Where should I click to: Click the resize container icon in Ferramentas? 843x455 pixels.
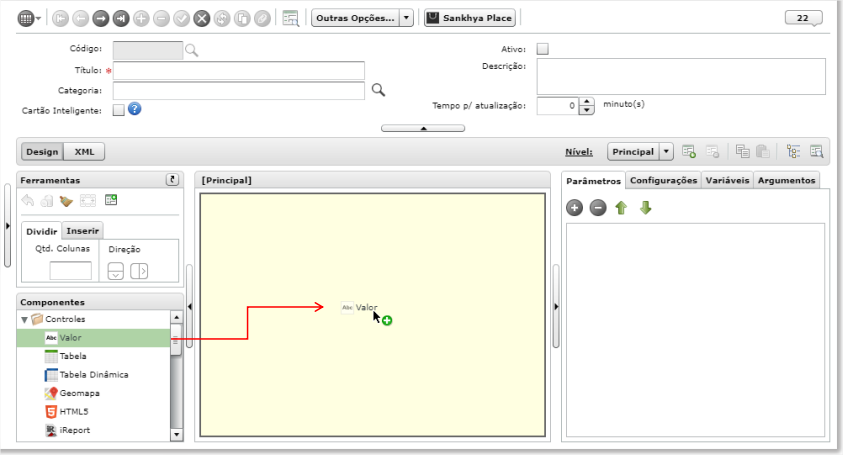point(88,201)
